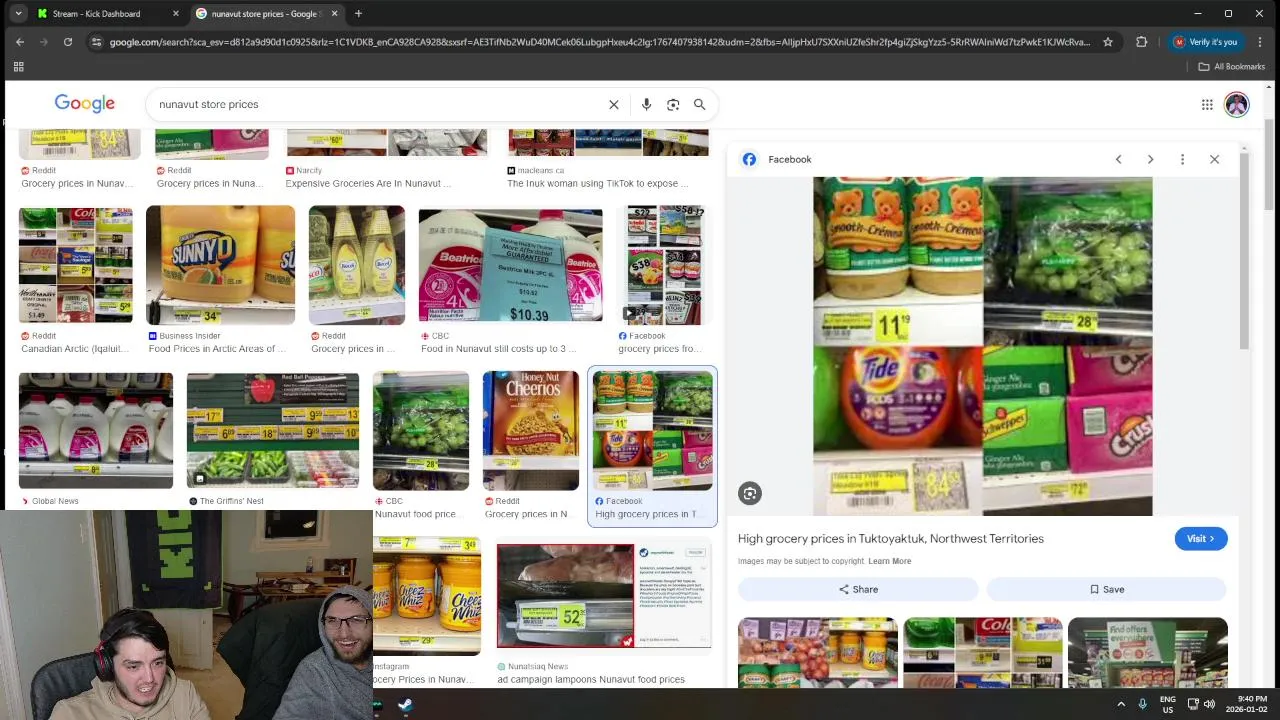Open preview panel more options menu
The image size is (1280, 720).
(1182, 159)
